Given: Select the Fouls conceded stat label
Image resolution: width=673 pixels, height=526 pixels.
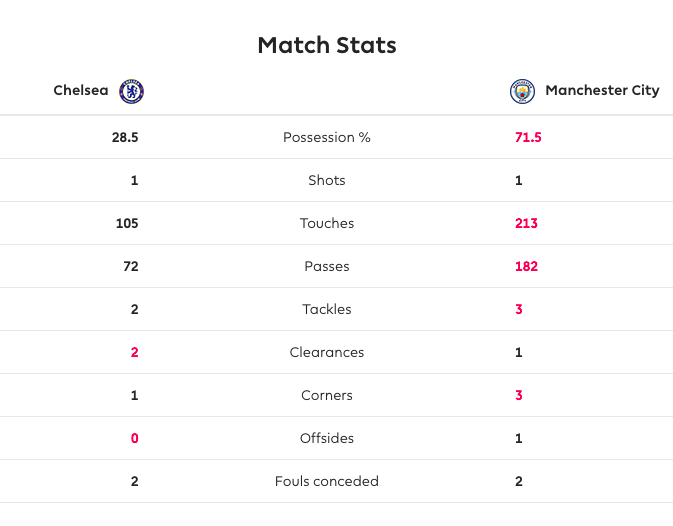Looking at the screenshot, I should click(x=327, y=482).
